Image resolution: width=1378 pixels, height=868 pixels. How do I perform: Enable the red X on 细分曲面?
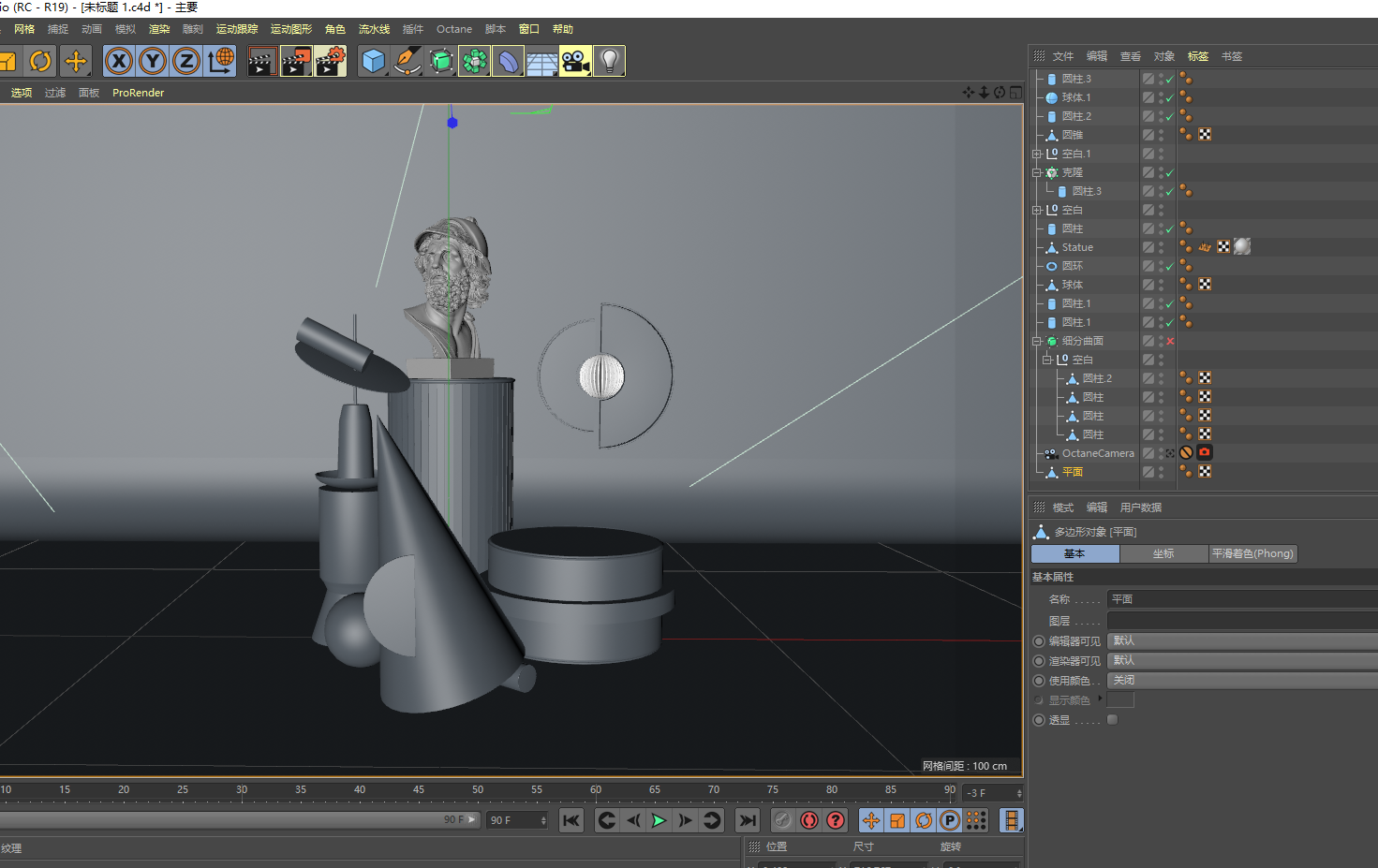(1170, 341)
